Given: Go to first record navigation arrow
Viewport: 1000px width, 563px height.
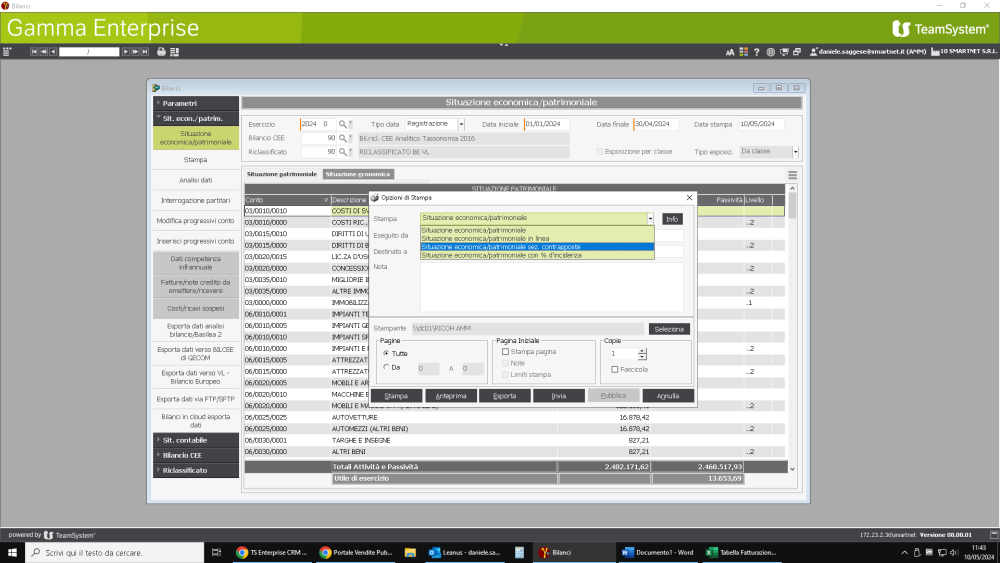Looking at the screenshot, I should [x=34, y=52].
